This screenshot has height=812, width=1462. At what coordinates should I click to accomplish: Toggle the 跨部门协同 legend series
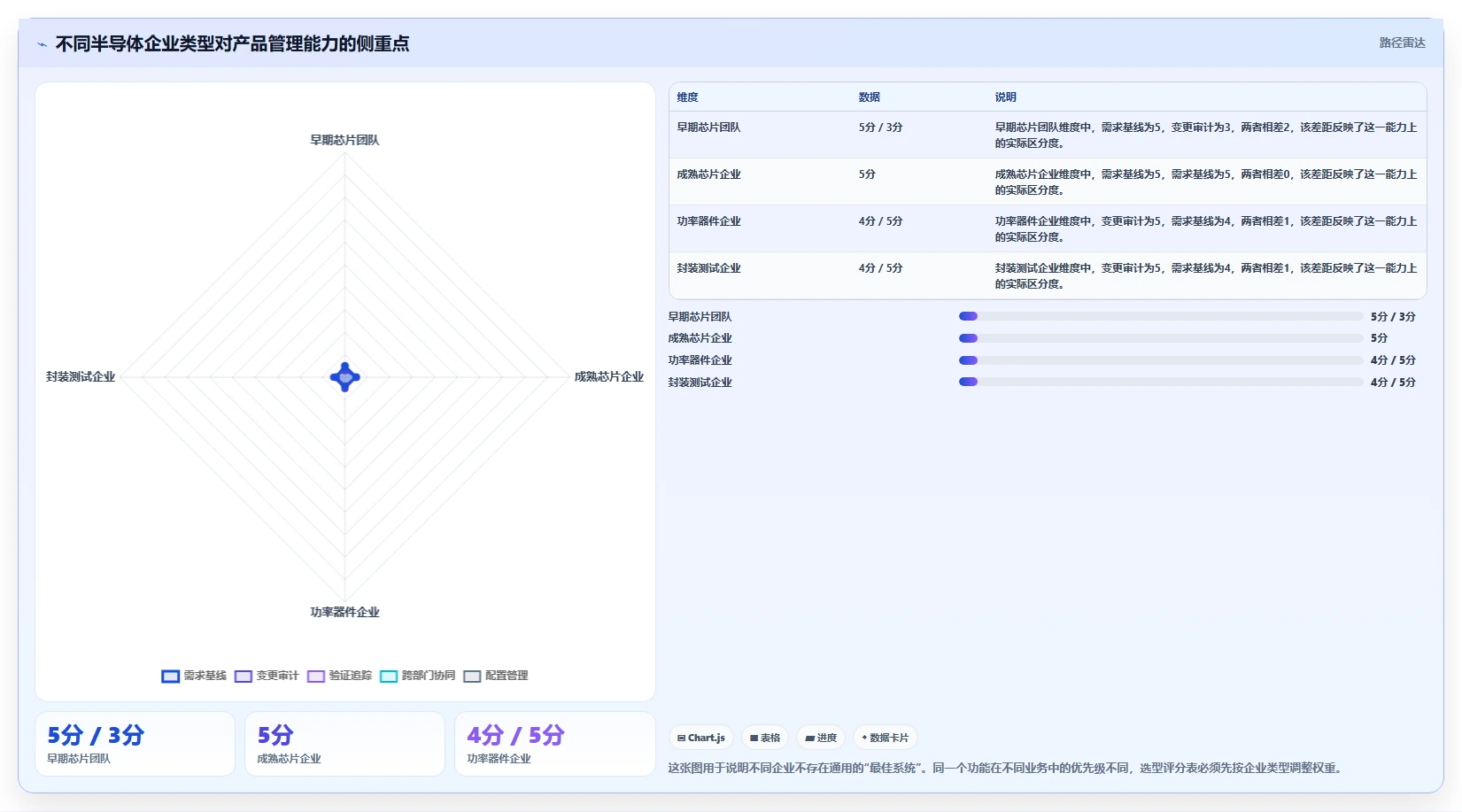[417, 676]
